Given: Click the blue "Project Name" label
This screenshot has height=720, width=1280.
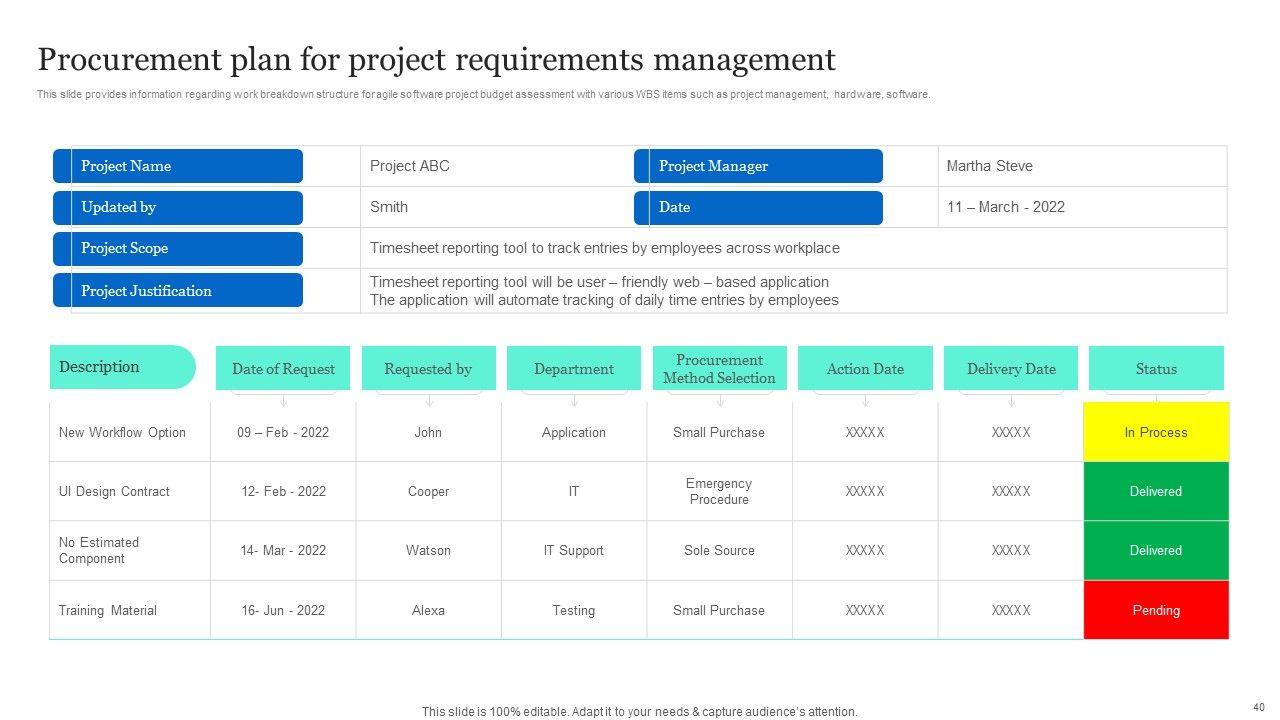Looking at the screenshot, I should pos(178,166).
